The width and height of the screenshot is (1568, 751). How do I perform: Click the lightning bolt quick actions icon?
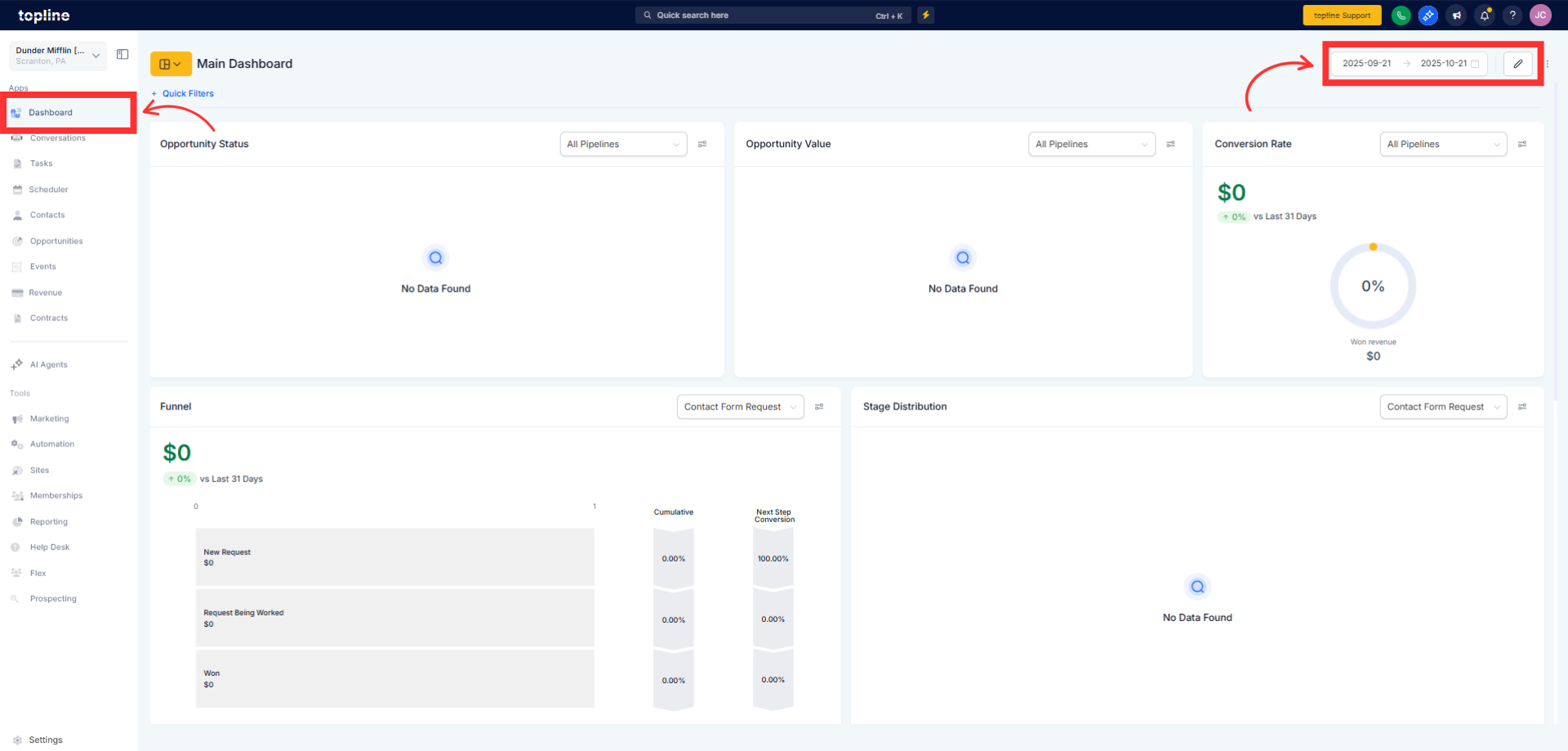click(925, 16)
